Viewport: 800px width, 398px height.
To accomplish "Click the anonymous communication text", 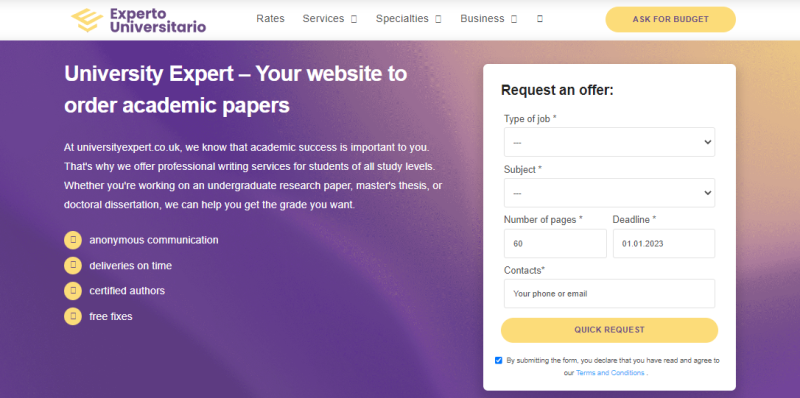I will 154,240.
